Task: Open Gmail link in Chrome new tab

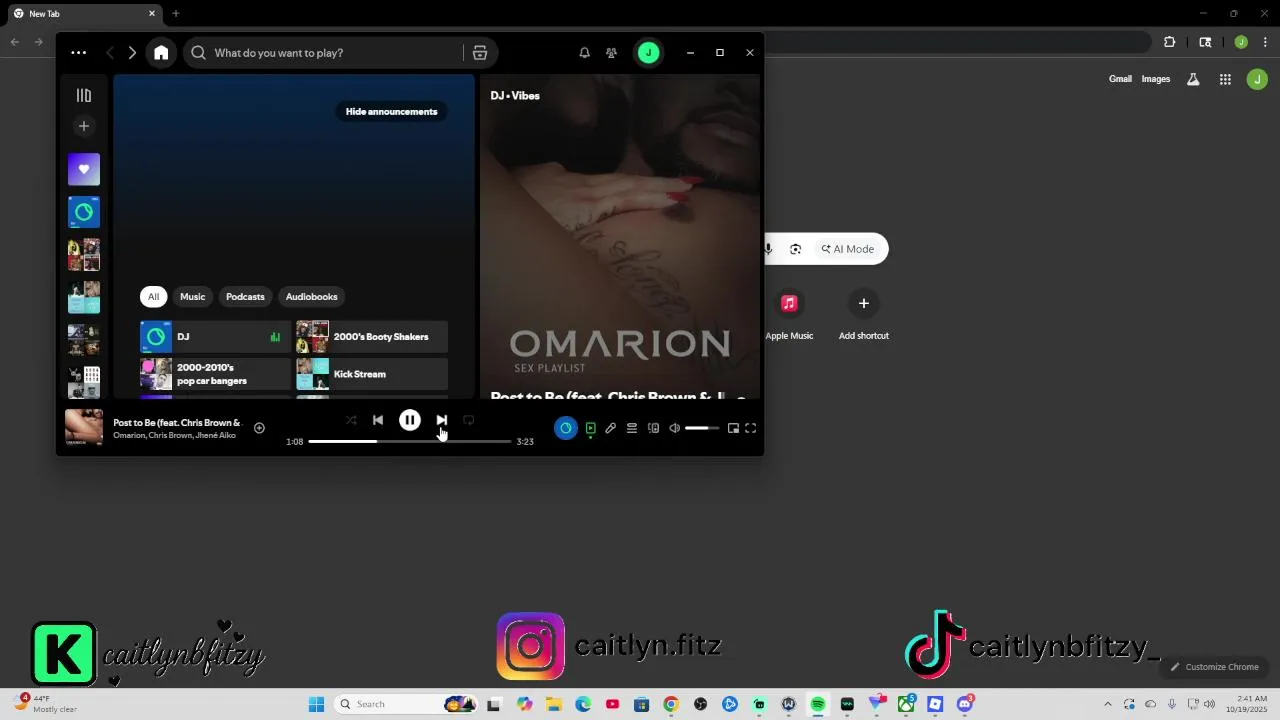Action: point(1120,79)
